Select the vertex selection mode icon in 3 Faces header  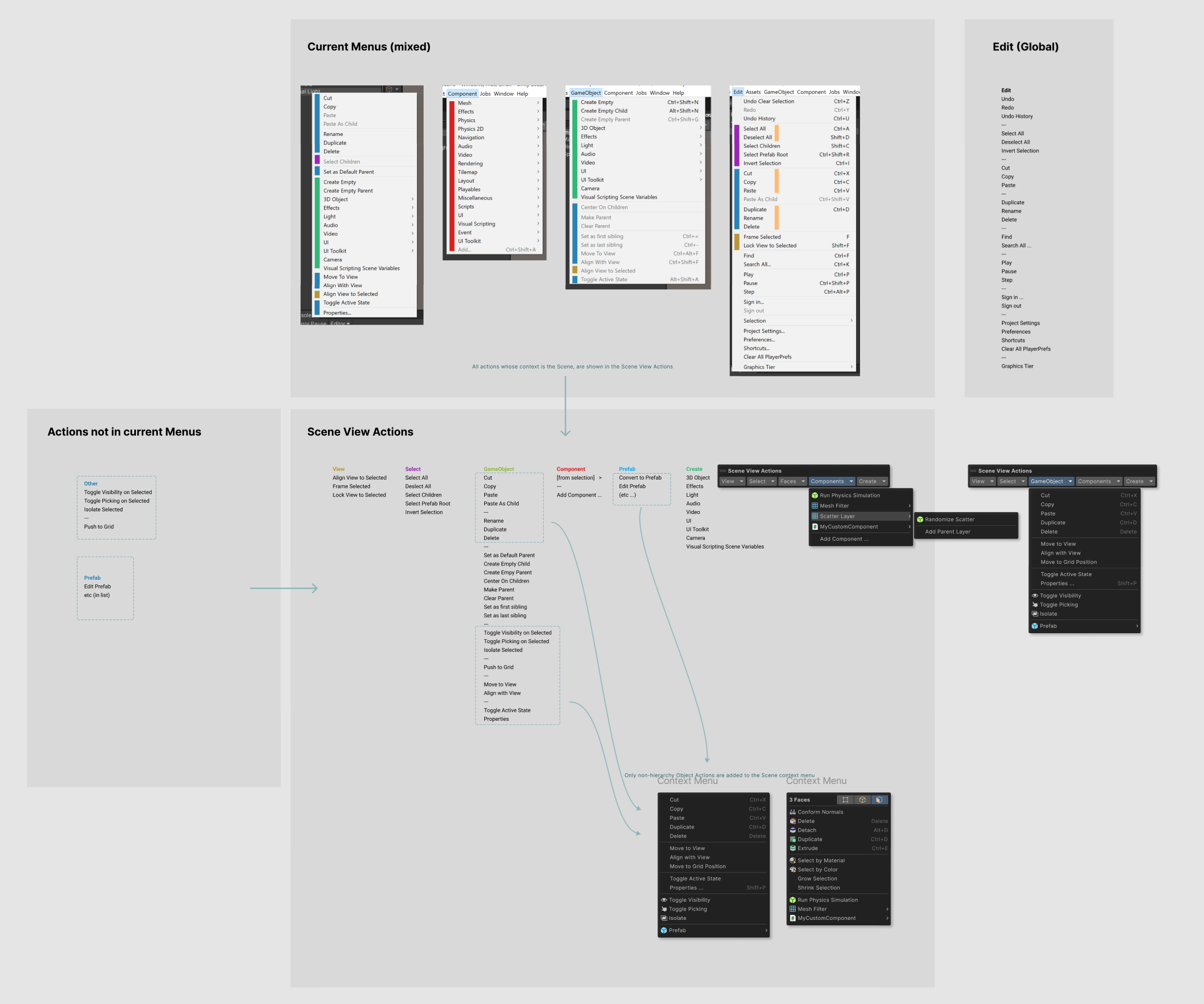click(x=845, y=799)
